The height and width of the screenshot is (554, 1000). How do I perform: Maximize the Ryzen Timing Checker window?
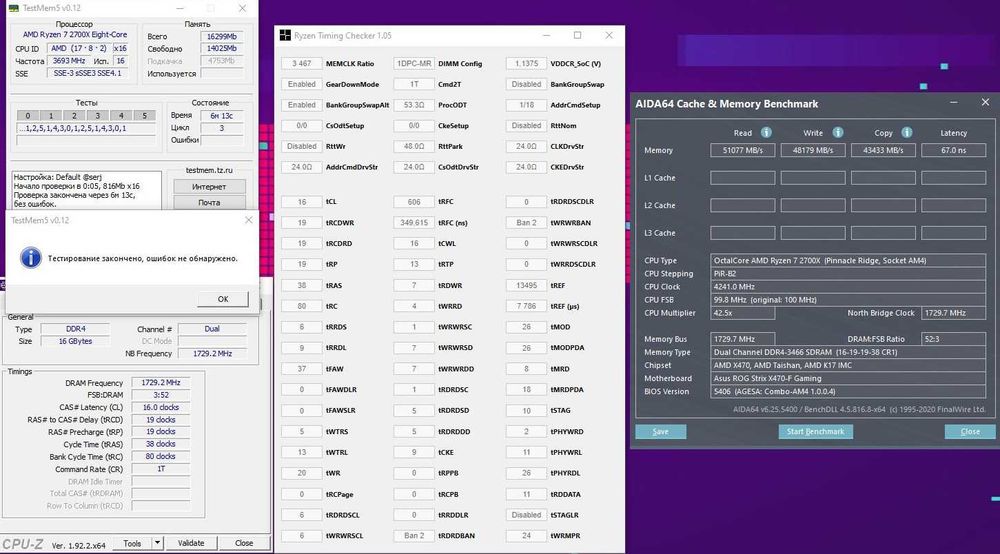pos(577,36)
